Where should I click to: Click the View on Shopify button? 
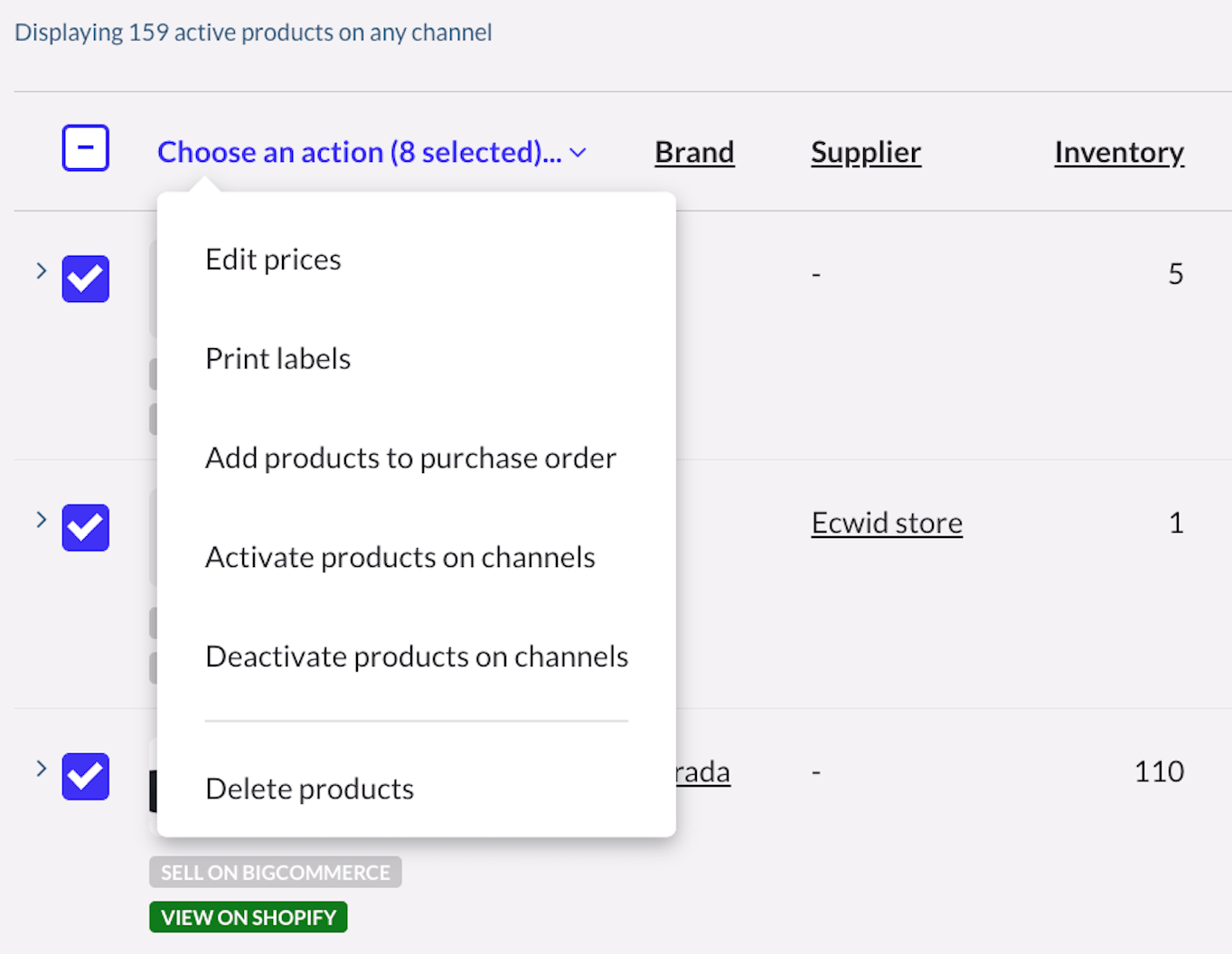click(249, 918)
